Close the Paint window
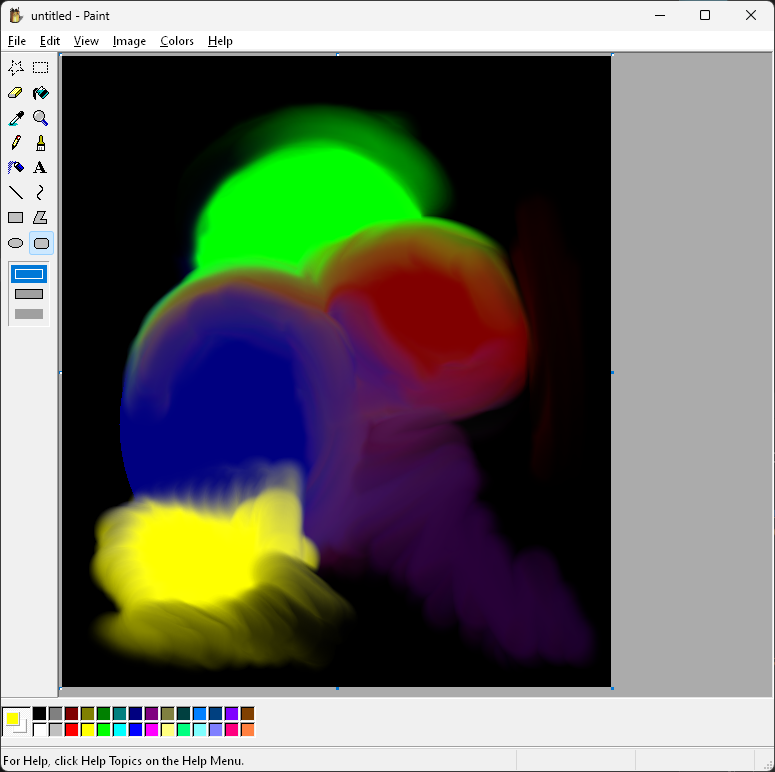775x772 pixels. [x=751, y=15]
